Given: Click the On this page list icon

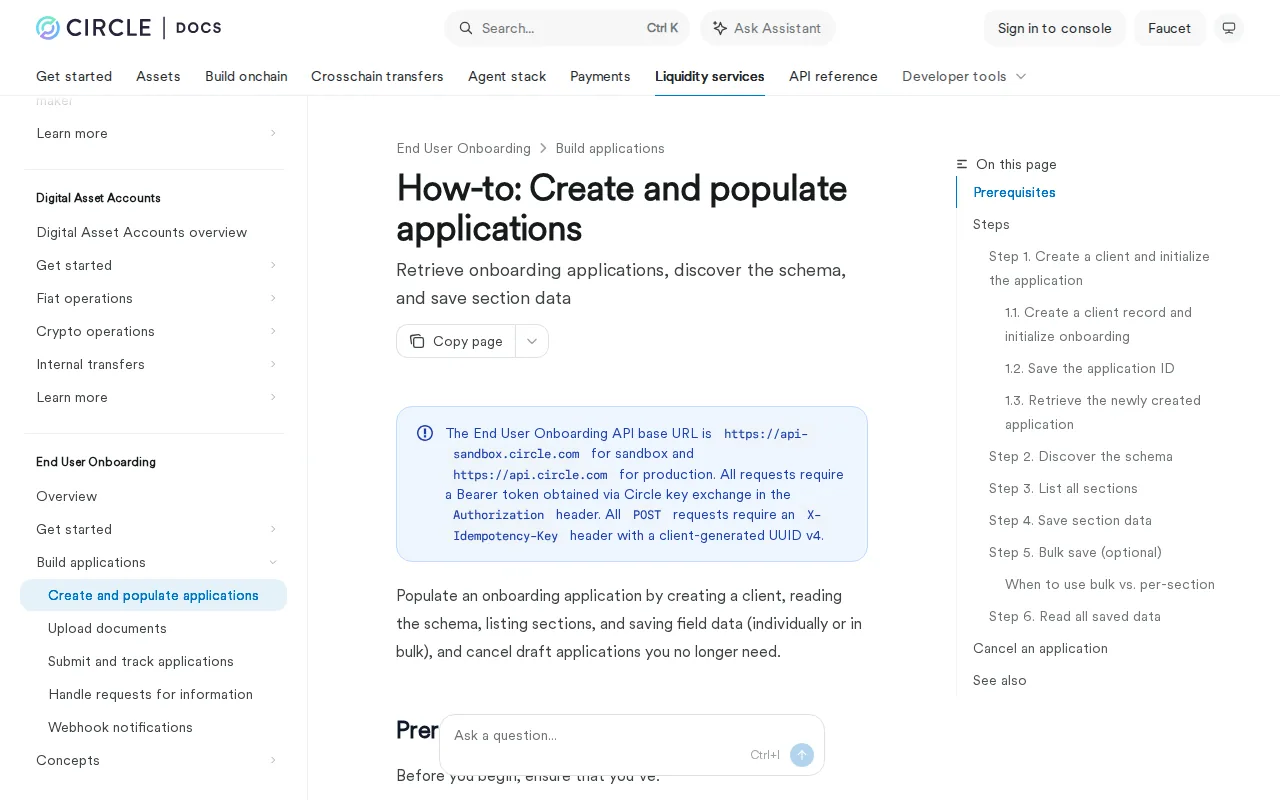Looking at the screenshot, I should point(962,164).
